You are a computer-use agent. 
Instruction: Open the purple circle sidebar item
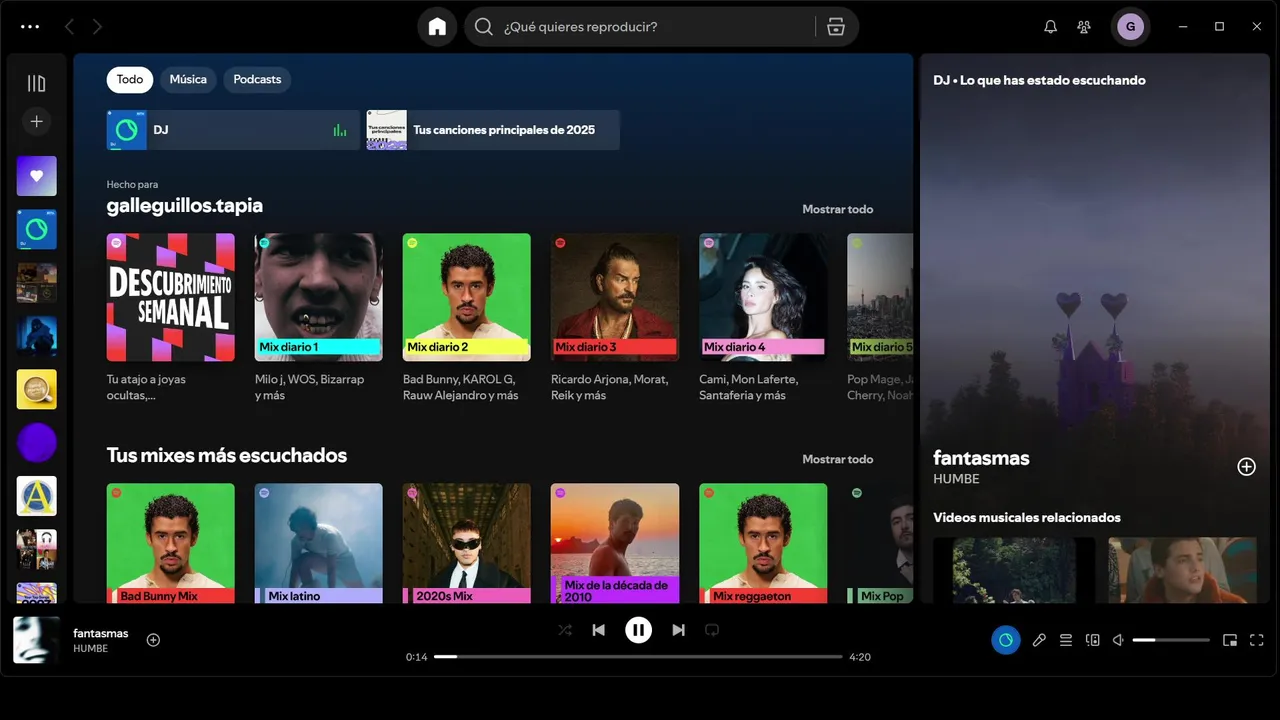(x=36, y=442)
